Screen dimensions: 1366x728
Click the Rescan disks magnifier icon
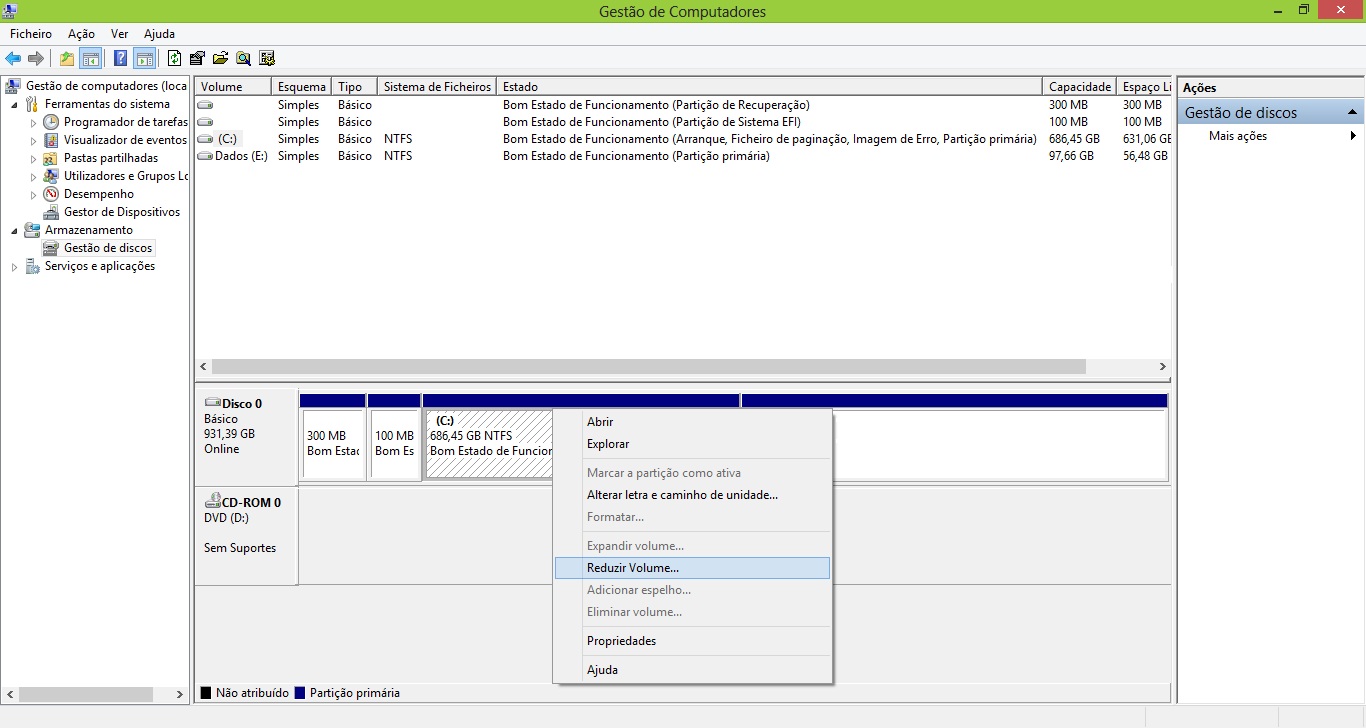tap(243, 58)
